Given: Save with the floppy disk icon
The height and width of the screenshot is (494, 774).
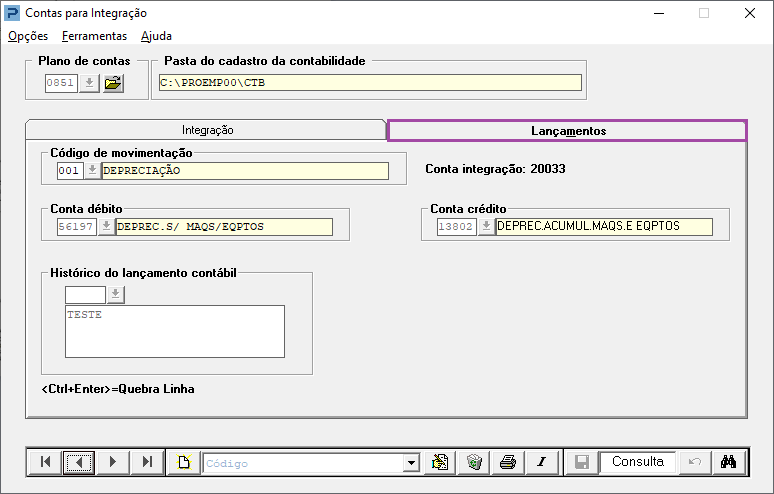Looking at the screenshot, I should point(581,462).
